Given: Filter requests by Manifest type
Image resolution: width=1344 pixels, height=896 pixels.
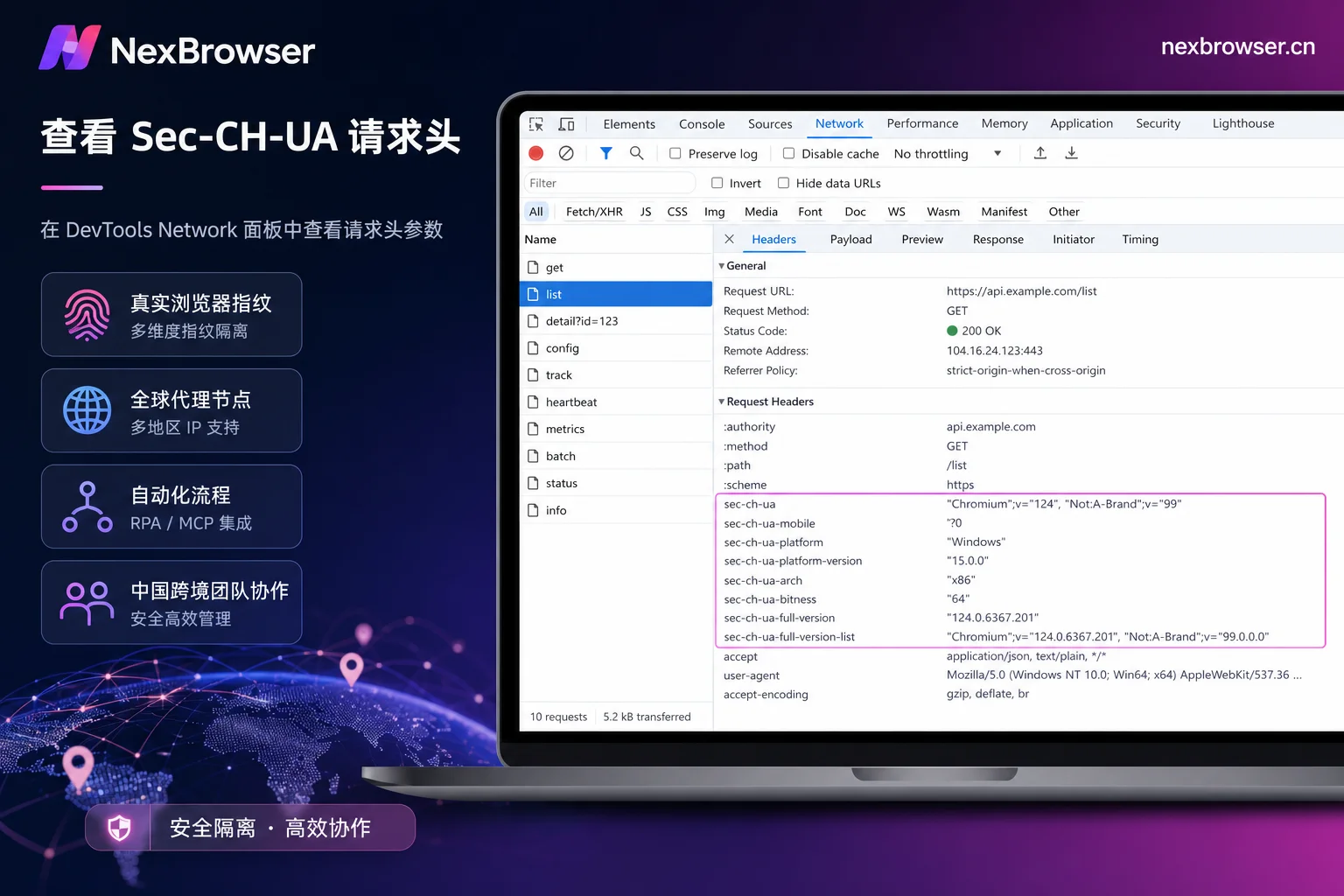Looking at the screenshot, I should click(x=1004, y=212).
